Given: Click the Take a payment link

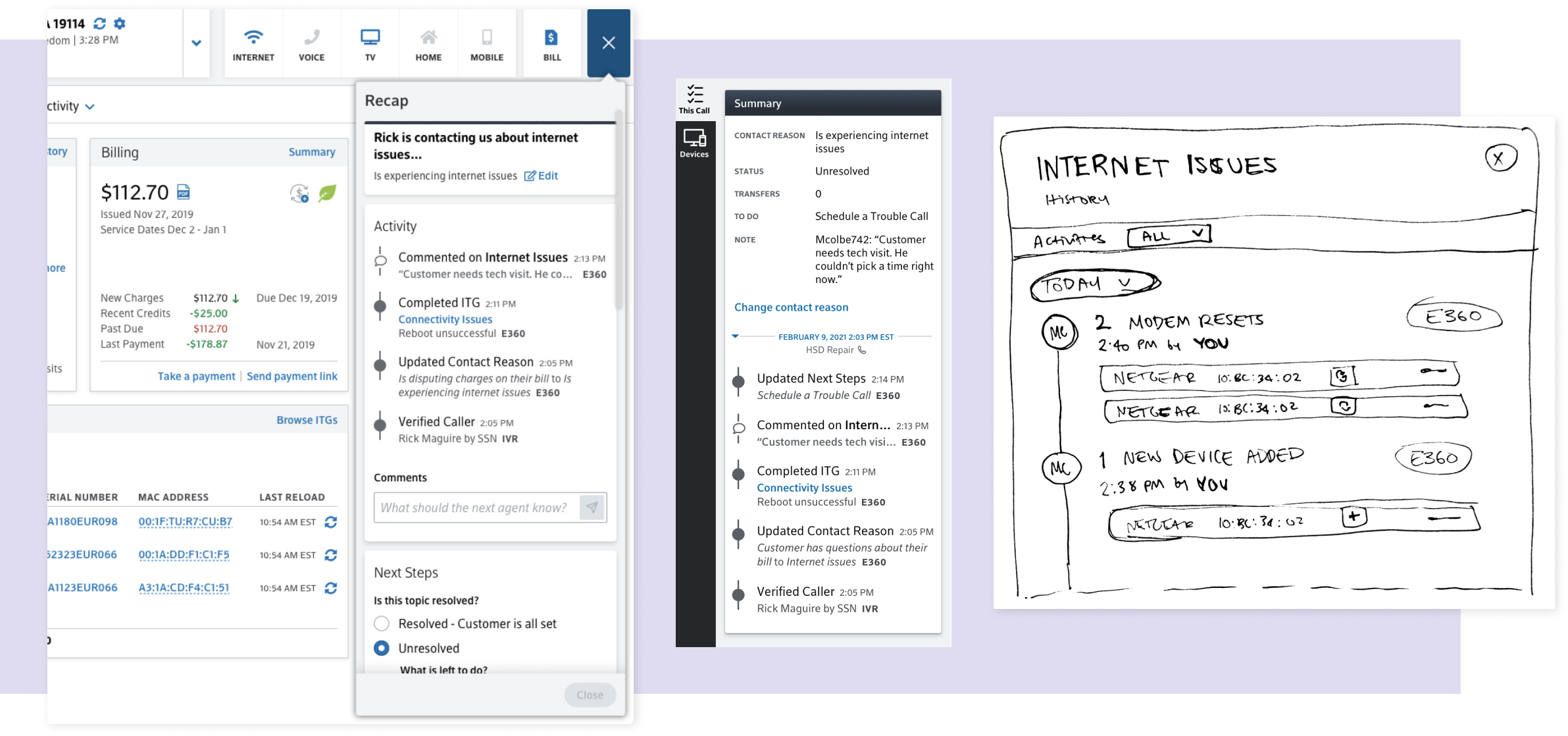Looking at the screenshot, I should (x=196, y=376).
